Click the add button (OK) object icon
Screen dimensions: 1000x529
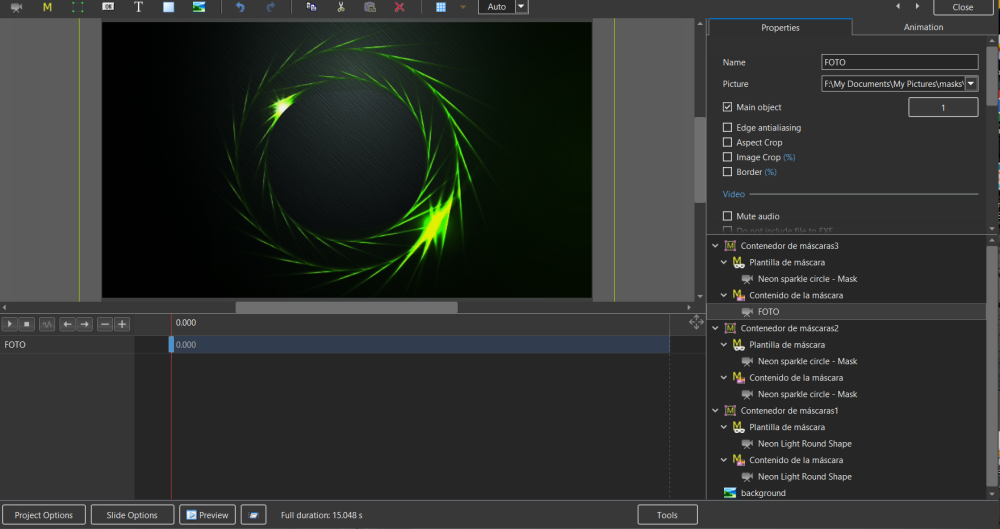point(108,6)
